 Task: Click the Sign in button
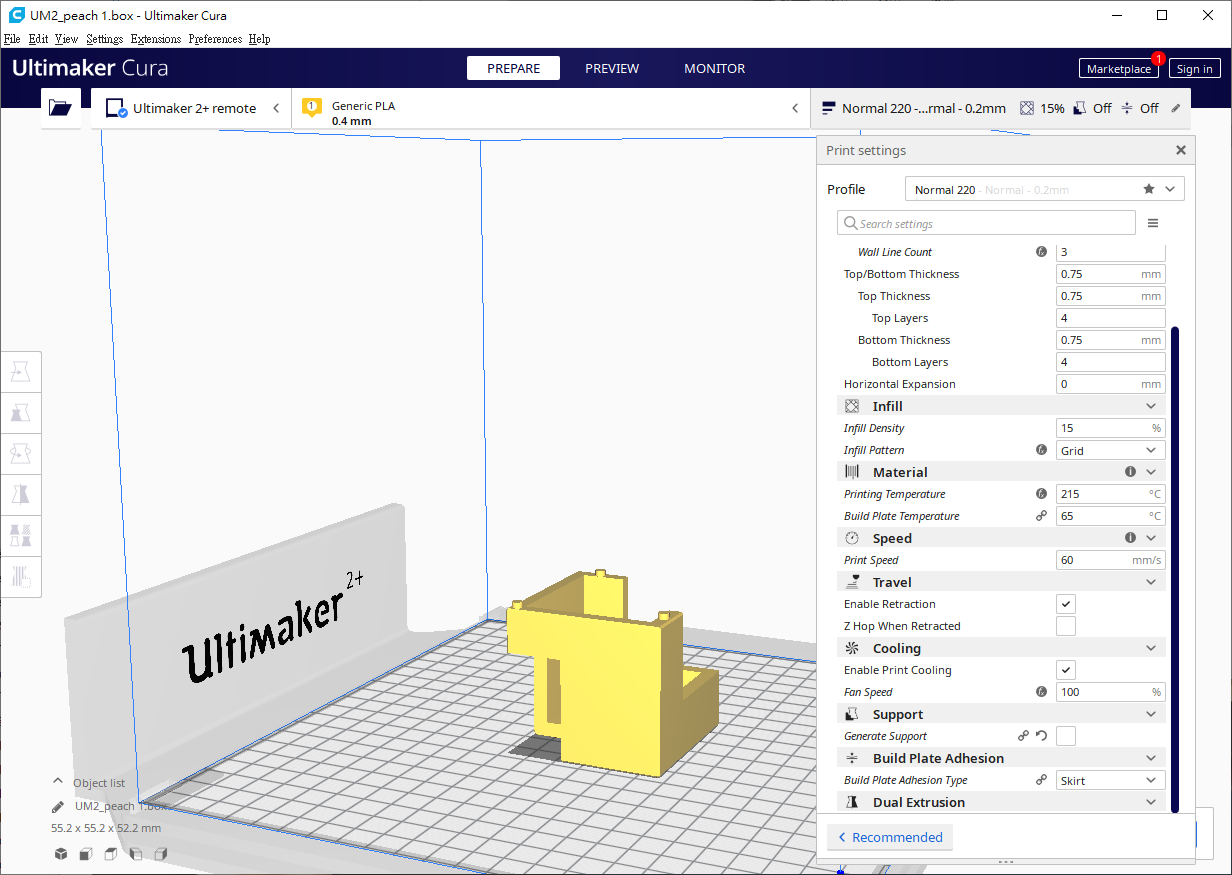(x=1195, y=68)
